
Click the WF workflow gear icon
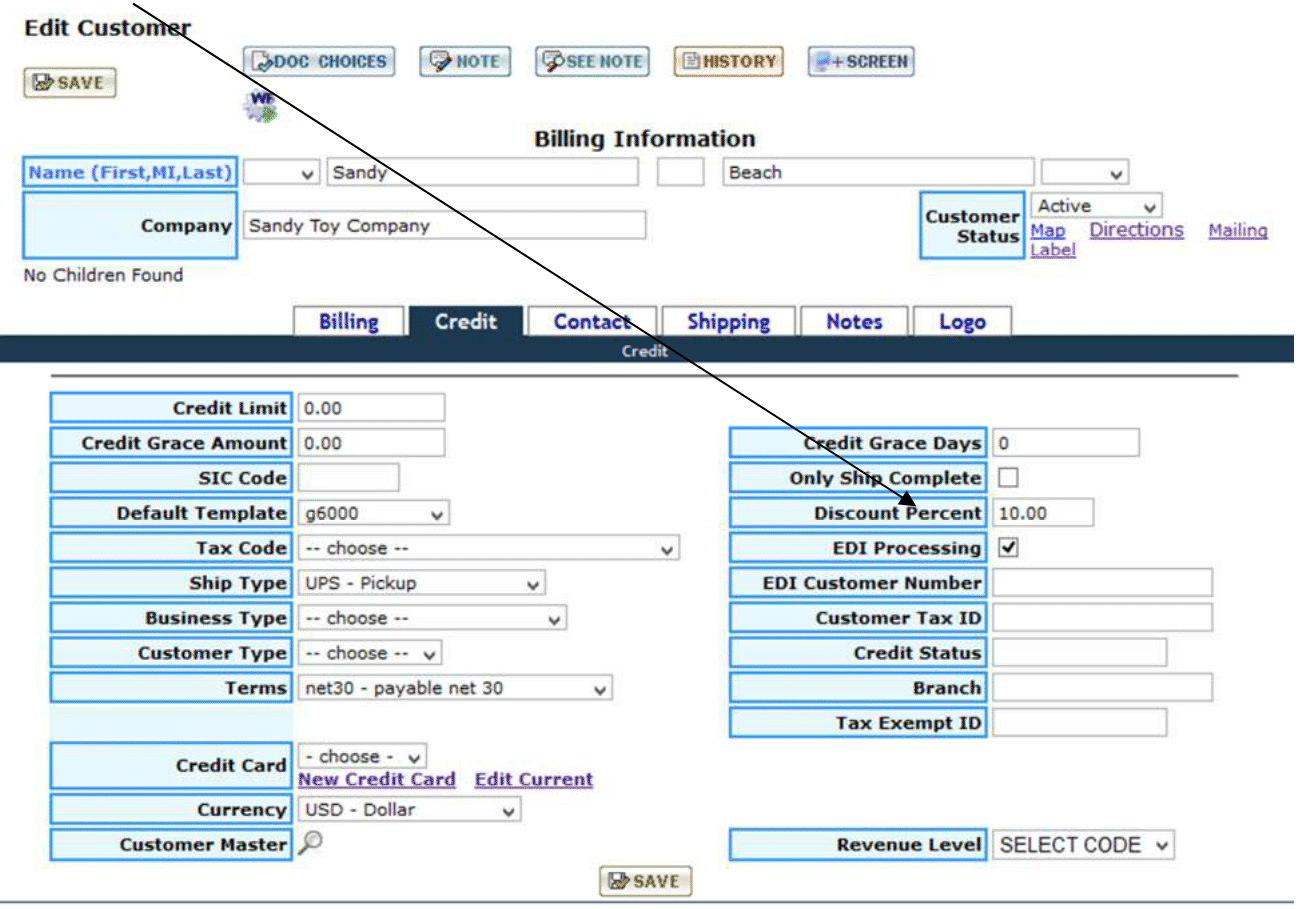coord(260,106)
